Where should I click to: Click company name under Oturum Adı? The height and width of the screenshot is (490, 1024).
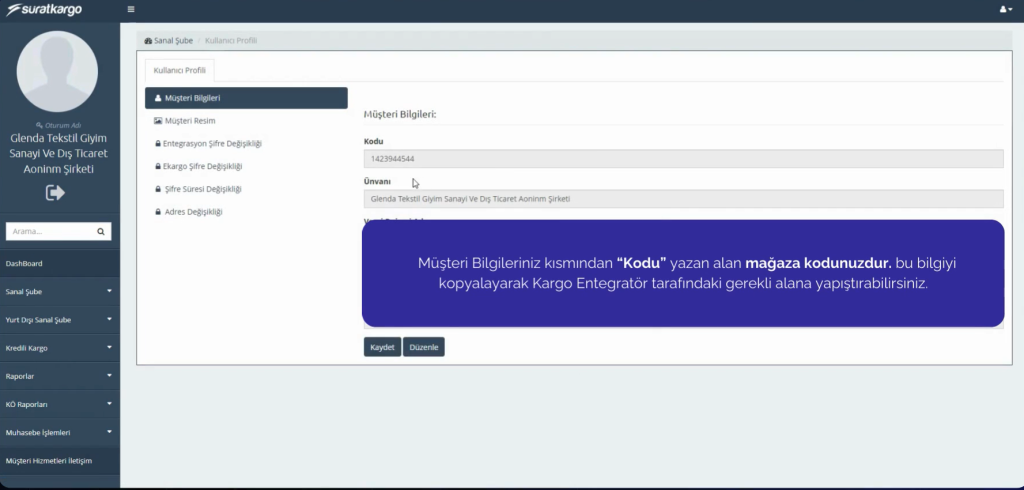58,154
